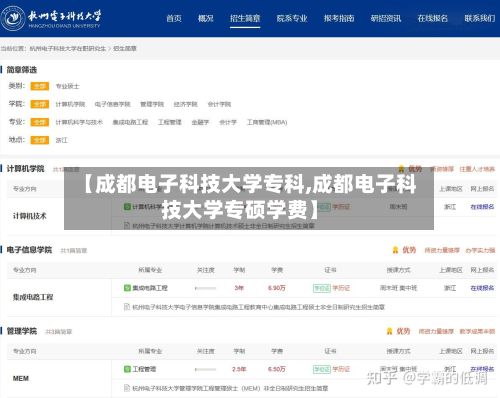The height and width of the screenshot is (398, 500).
Task: Filter 地点 by 浙江
Action: [x=61, y=140]
